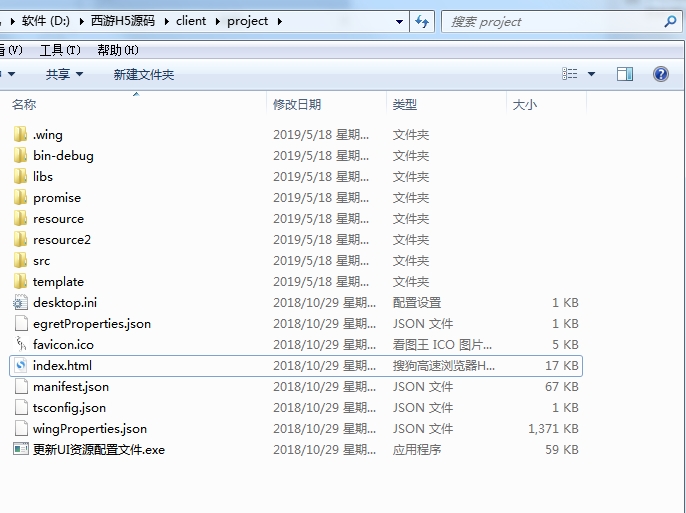Select the bin-debug folder icon

click(x=21, y=155)
